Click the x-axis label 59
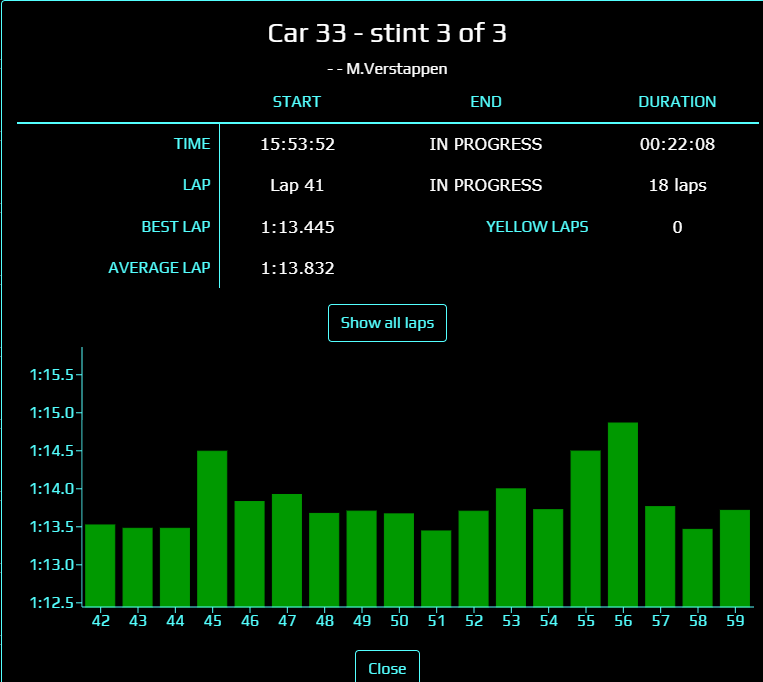763x682 pixels. tap(735, 621)
